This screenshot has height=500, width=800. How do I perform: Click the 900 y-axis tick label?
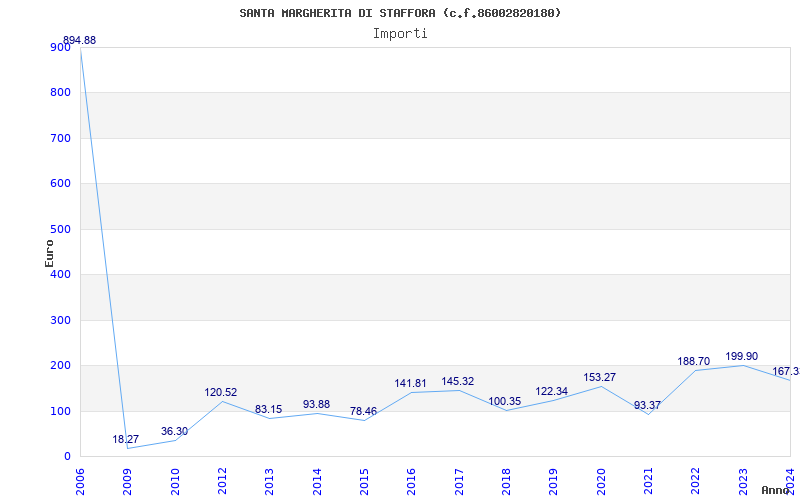(x=60, y=47)
